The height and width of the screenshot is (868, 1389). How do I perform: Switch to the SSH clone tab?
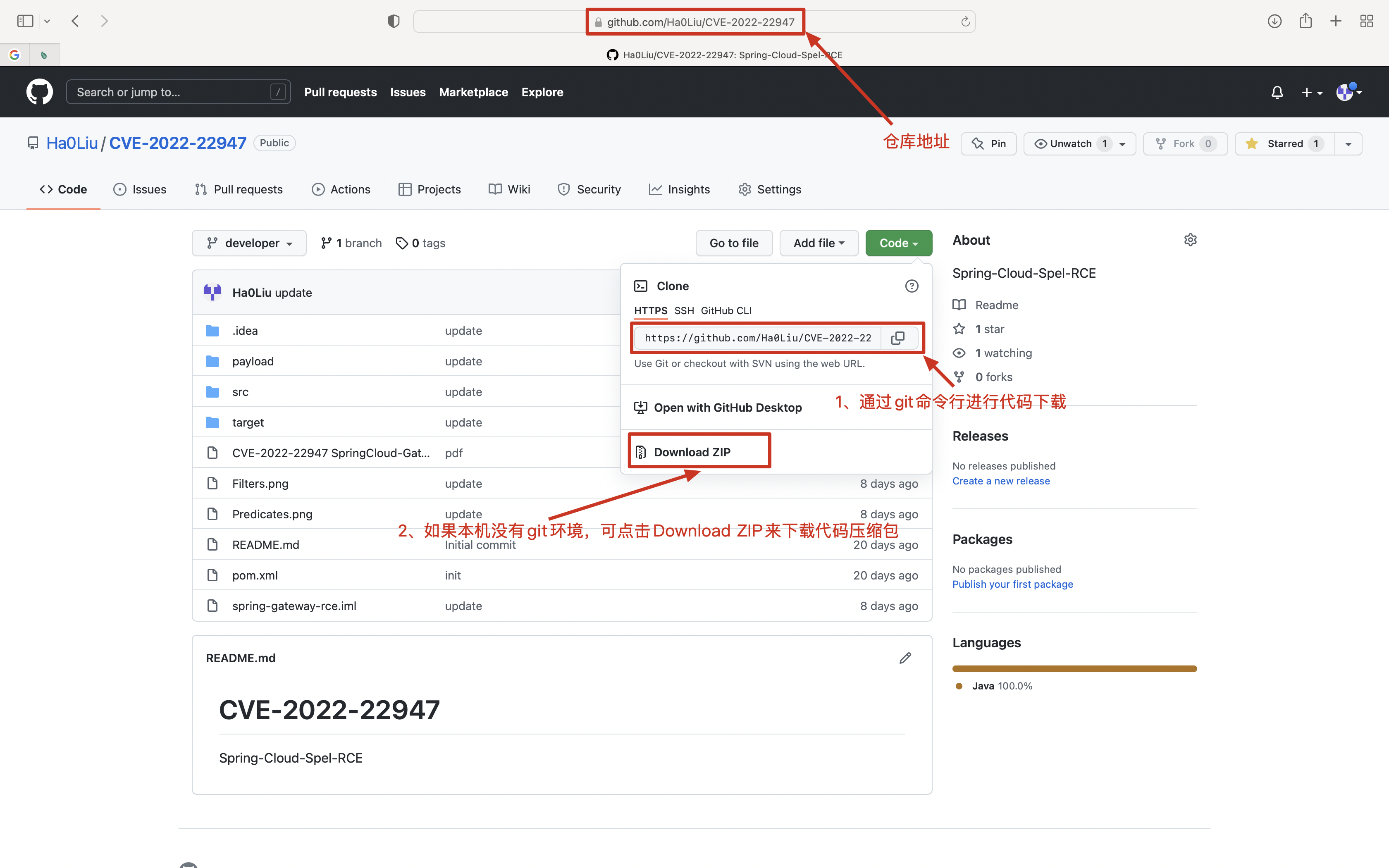(684, 310)
